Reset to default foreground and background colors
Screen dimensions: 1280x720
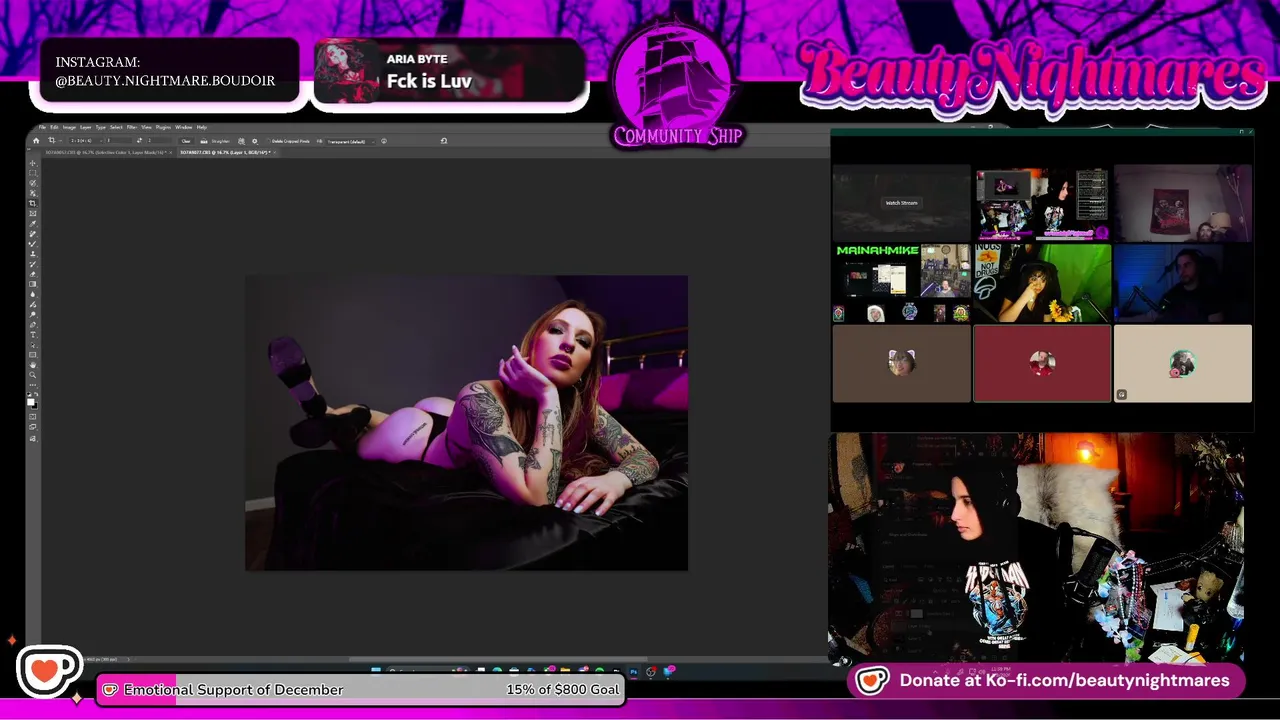pos(29,394)
